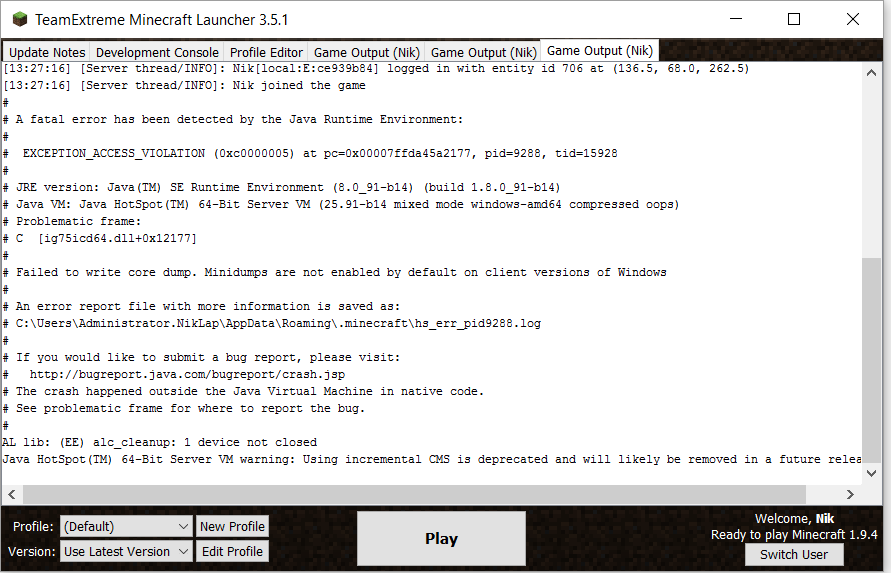Screen dimensions: 891x573
Task: Close the TeamExtreme Minecraft Launcher window
Action: click(852, 19)
